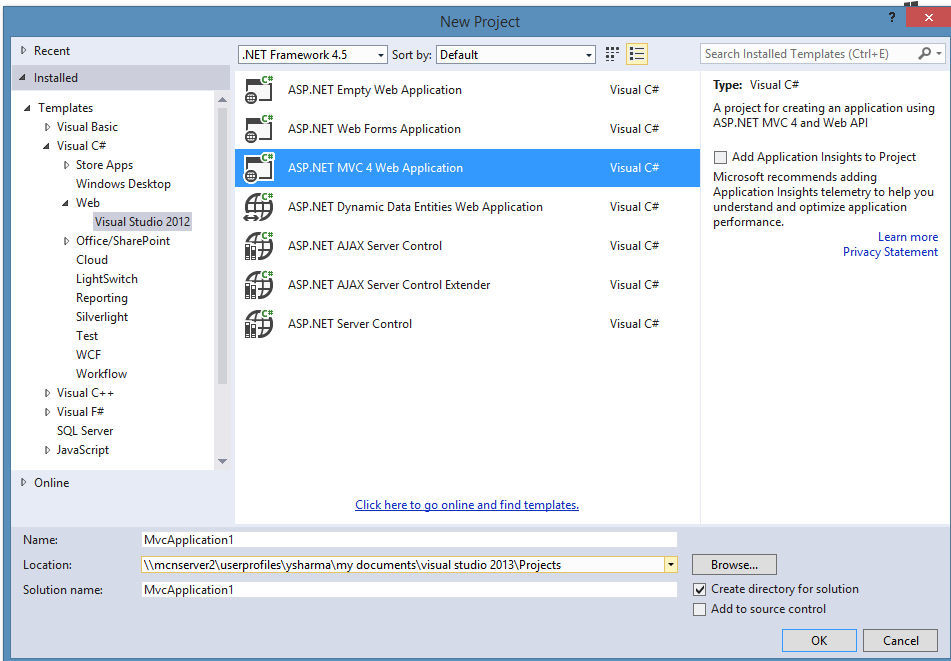This screenshot has width=951, height=661.
Task: Click the Browse... button
Action: [x=734, y=565]
